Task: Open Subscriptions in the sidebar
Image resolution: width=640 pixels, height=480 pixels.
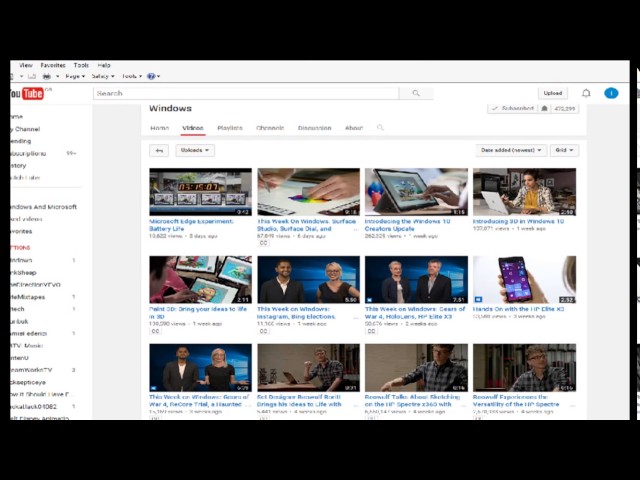Action: pos(28,153)
